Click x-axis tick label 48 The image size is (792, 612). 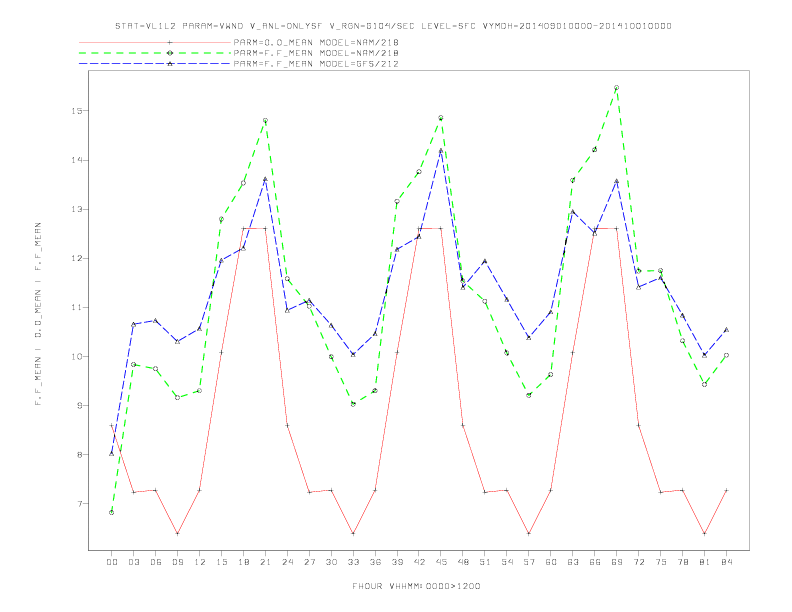(463, 562)
